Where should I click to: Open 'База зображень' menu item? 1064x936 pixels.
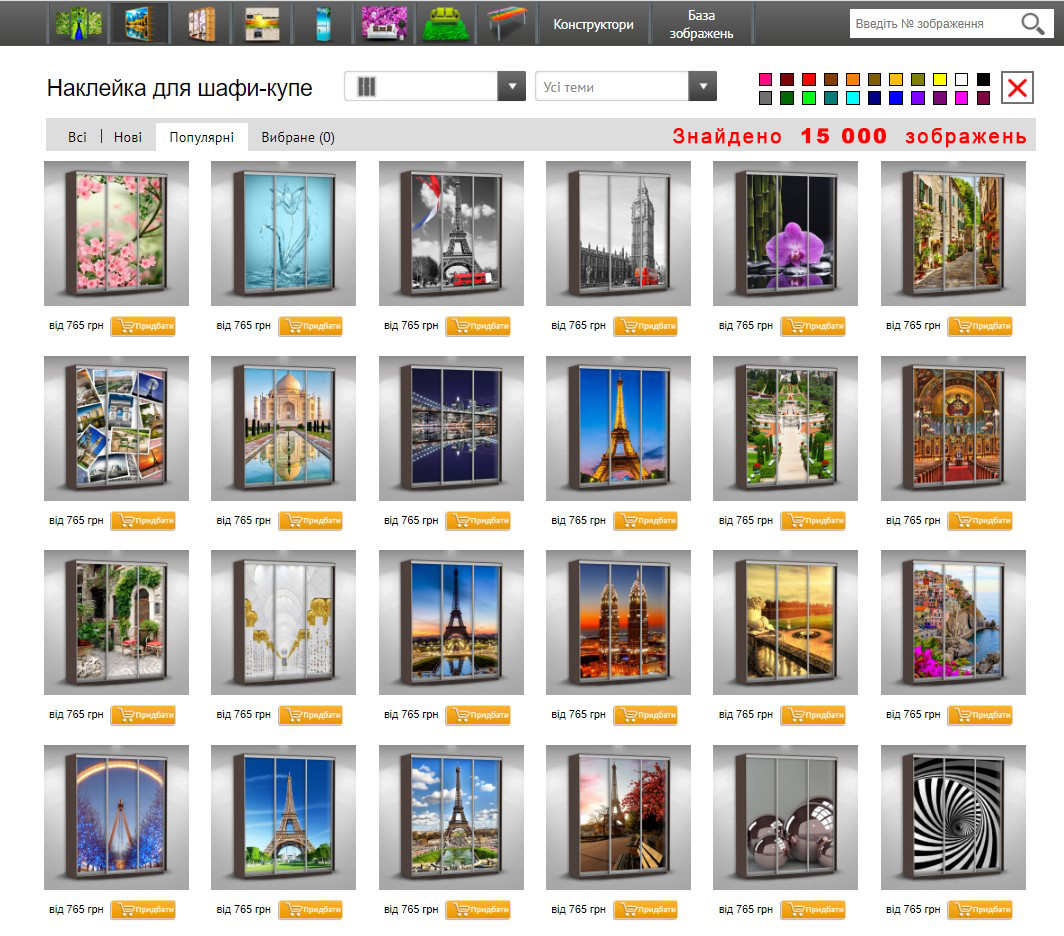(x=701, y=24)
